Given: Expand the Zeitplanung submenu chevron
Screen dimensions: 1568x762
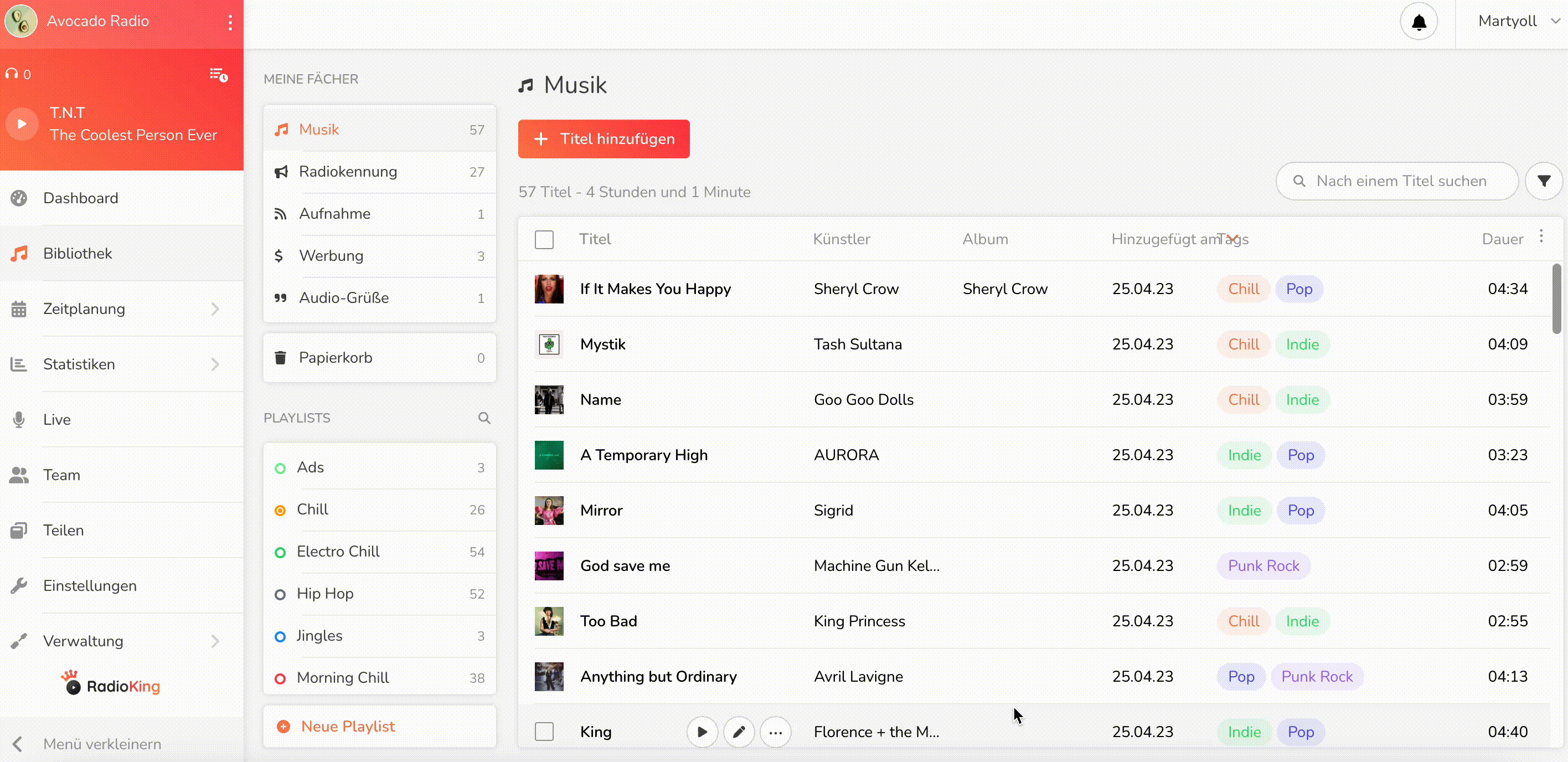Looking at the screenshot, I should tap(215, 309).
